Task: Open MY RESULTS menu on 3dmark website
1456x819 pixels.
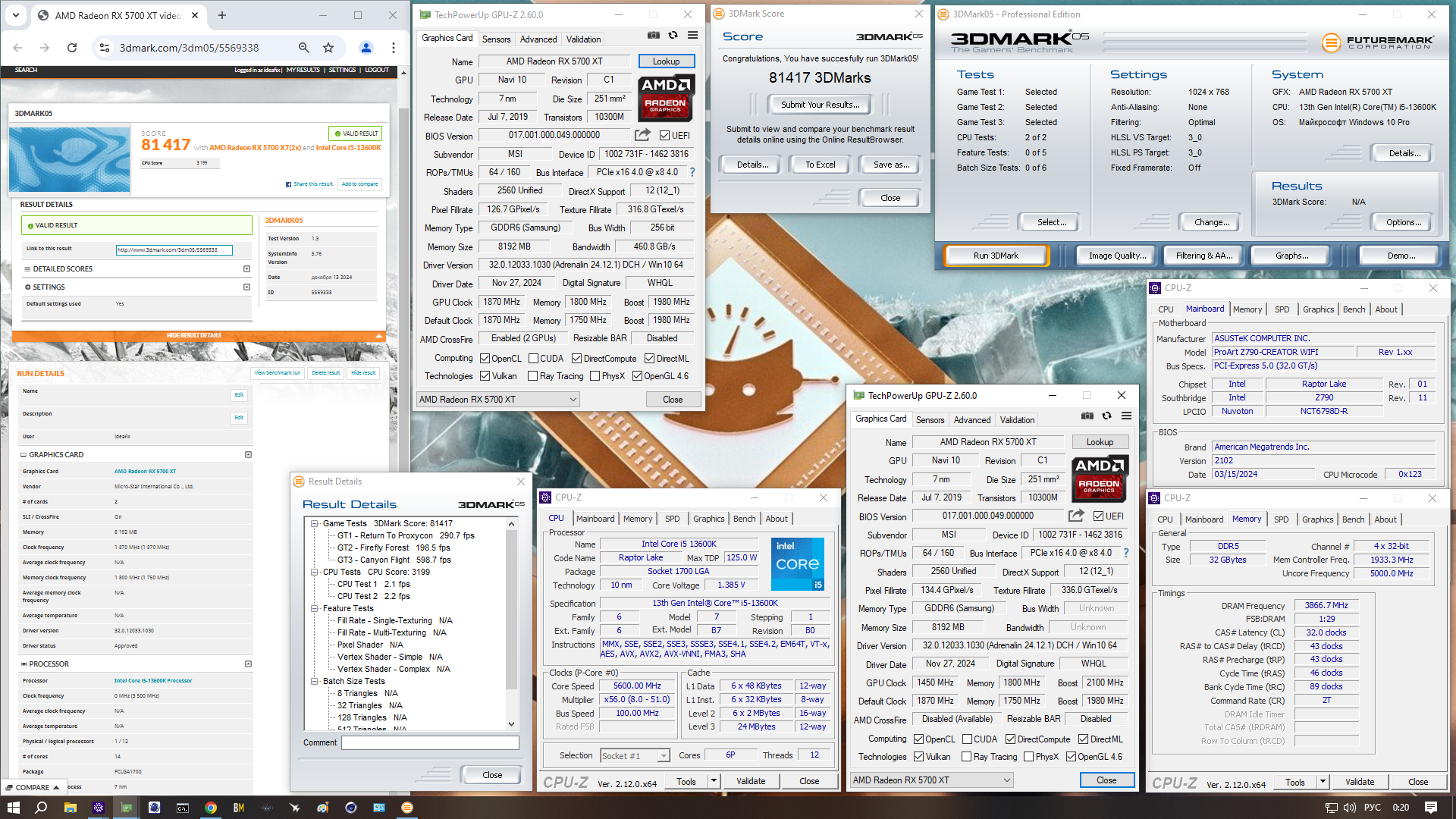Action: pyautogui.click(x=303, y=70)
